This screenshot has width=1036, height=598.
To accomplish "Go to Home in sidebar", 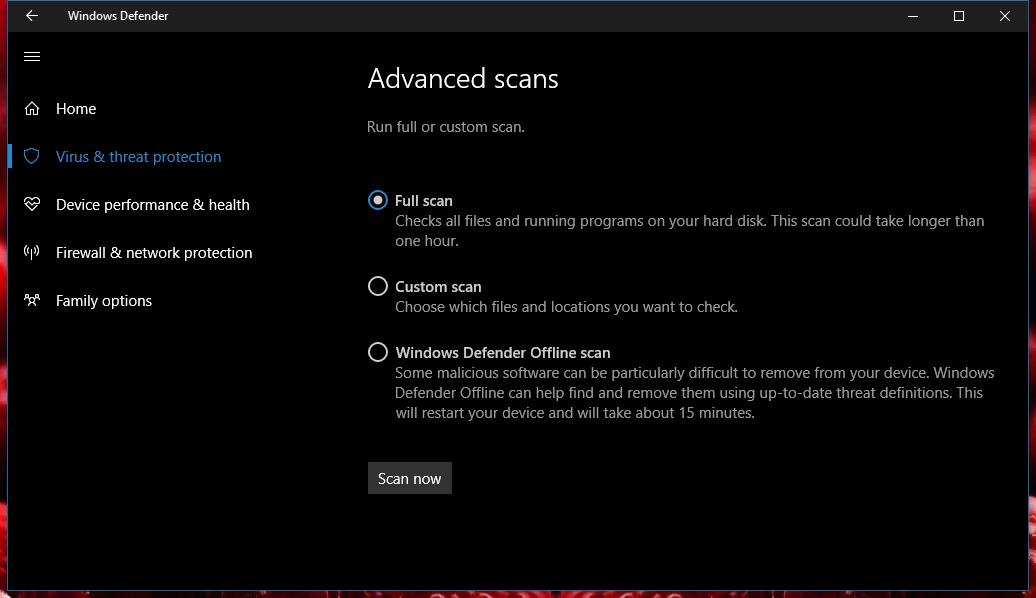I will (x=76, y=108).
